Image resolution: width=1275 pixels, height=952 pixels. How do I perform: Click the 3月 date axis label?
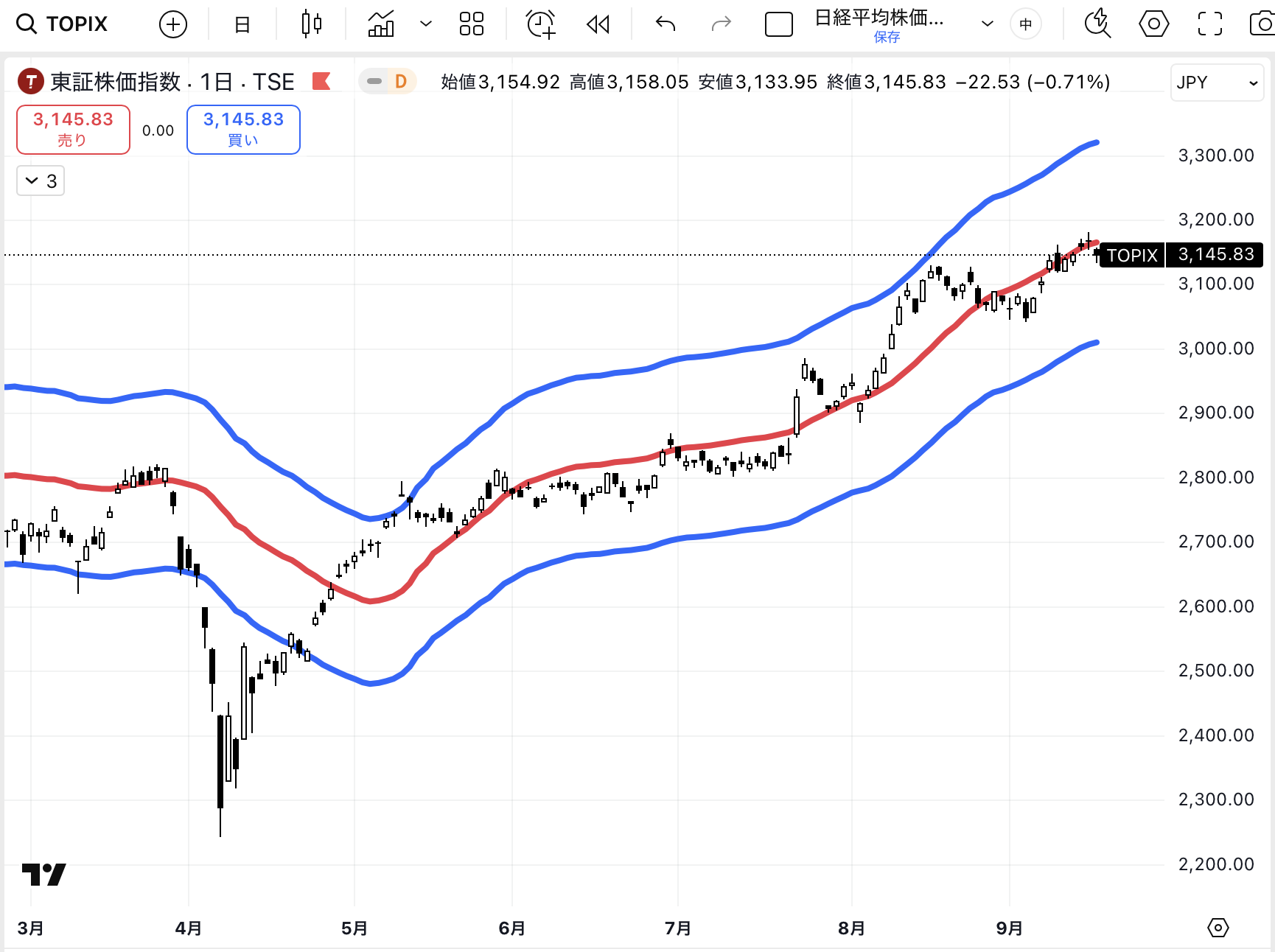point(30,928)
